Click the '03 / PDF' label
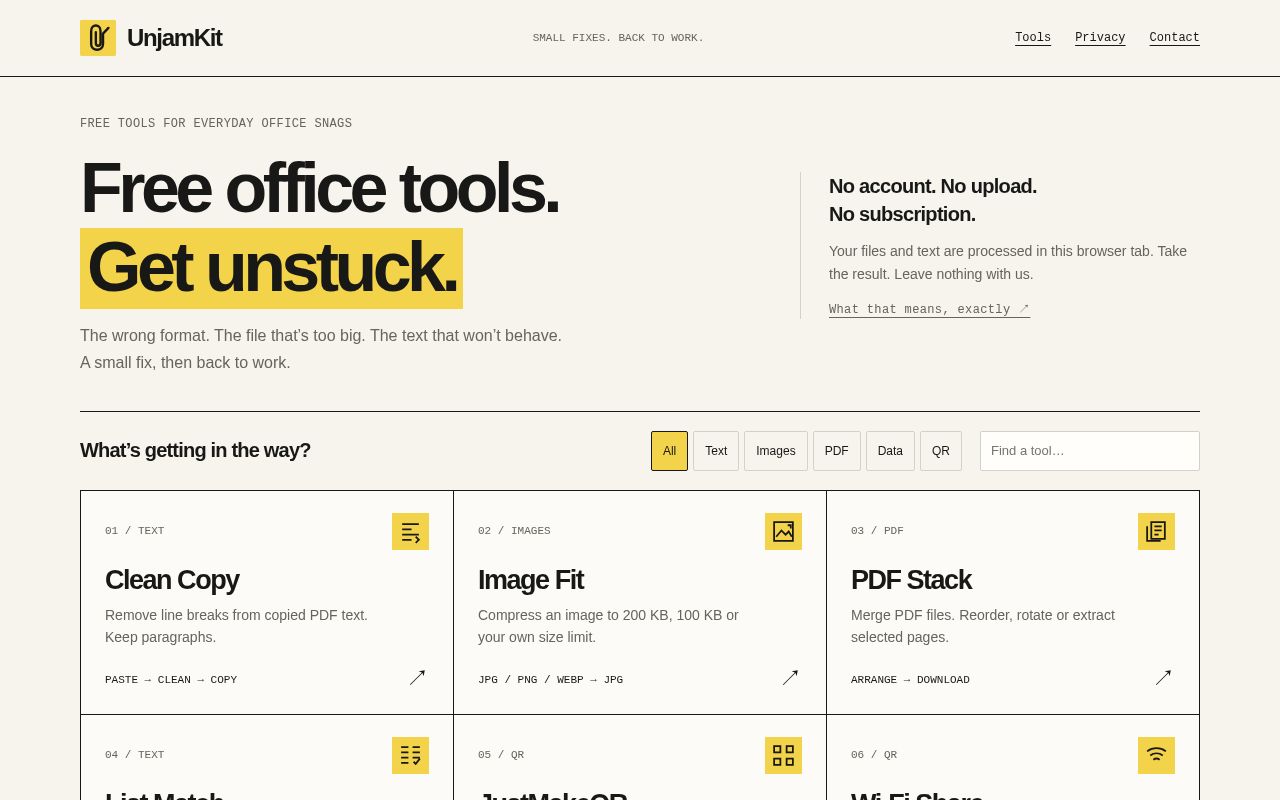 click(x=877, y=531)
